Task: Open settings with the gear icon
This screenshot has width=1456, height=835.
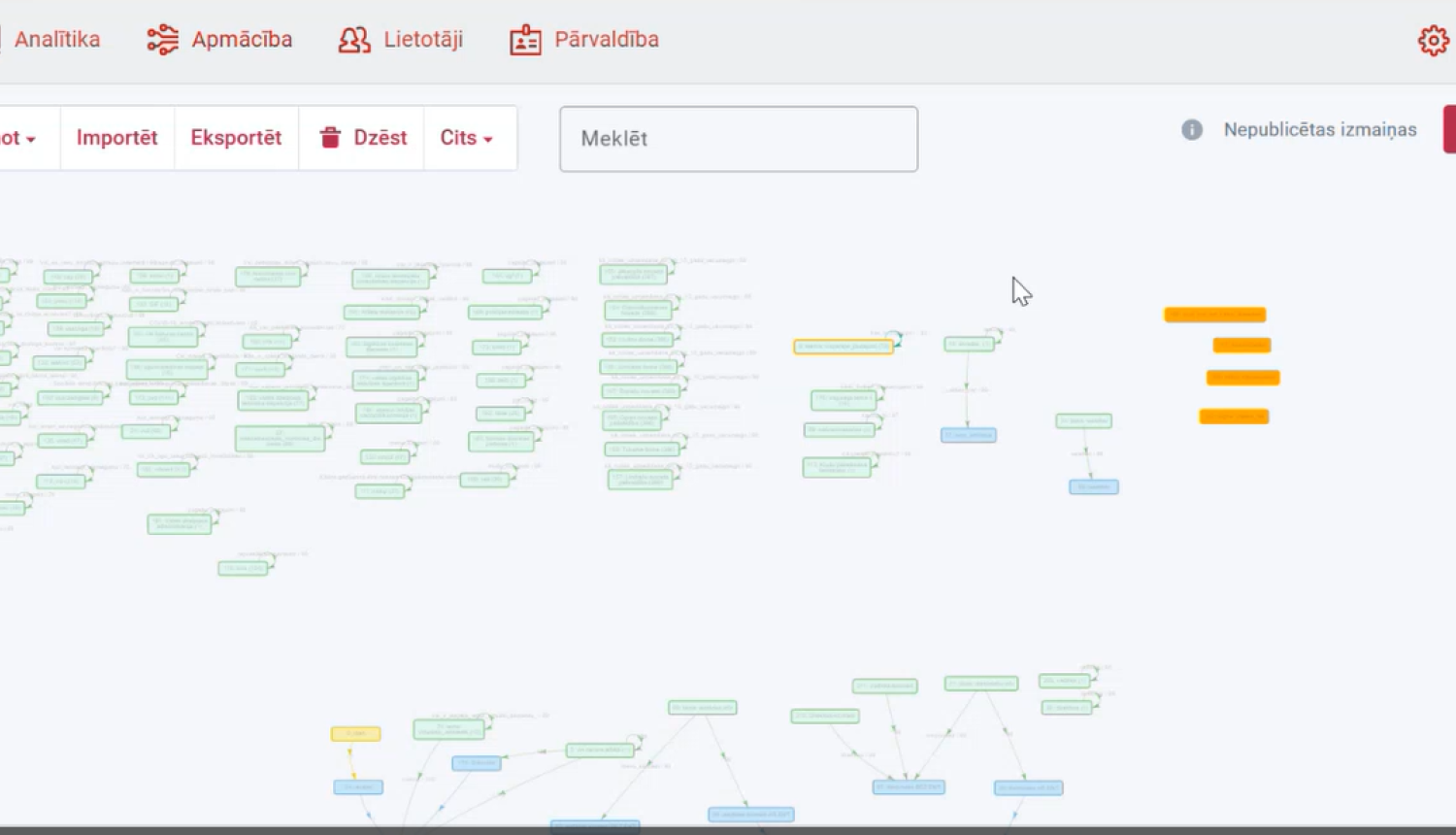Action: (1433, 41)
